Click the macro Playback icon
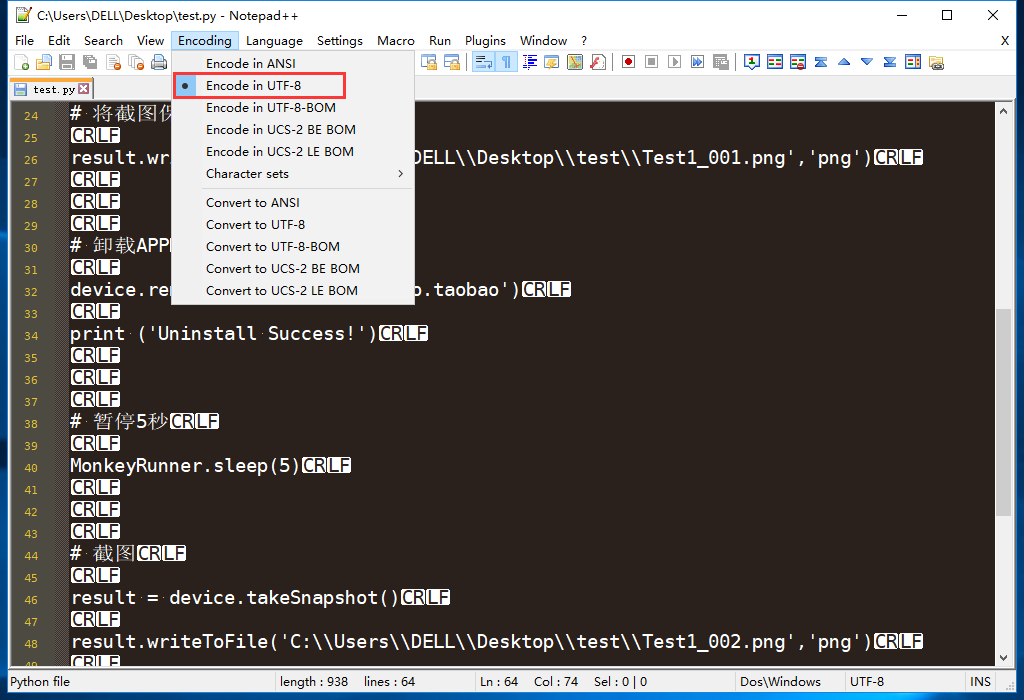 coord(675,63)
